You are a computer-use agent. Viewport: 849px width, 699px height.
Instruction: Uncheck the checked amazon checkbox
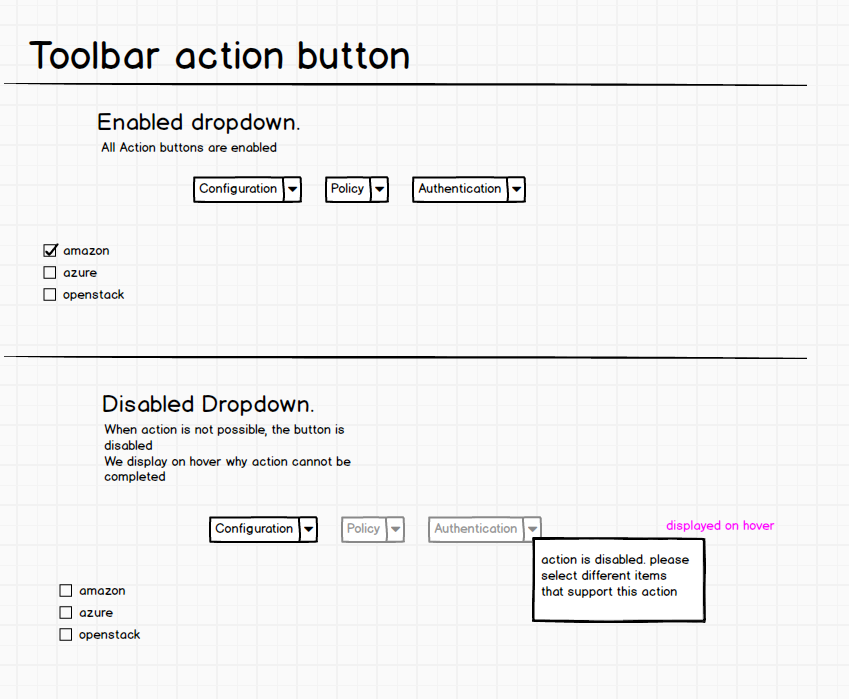50,250
